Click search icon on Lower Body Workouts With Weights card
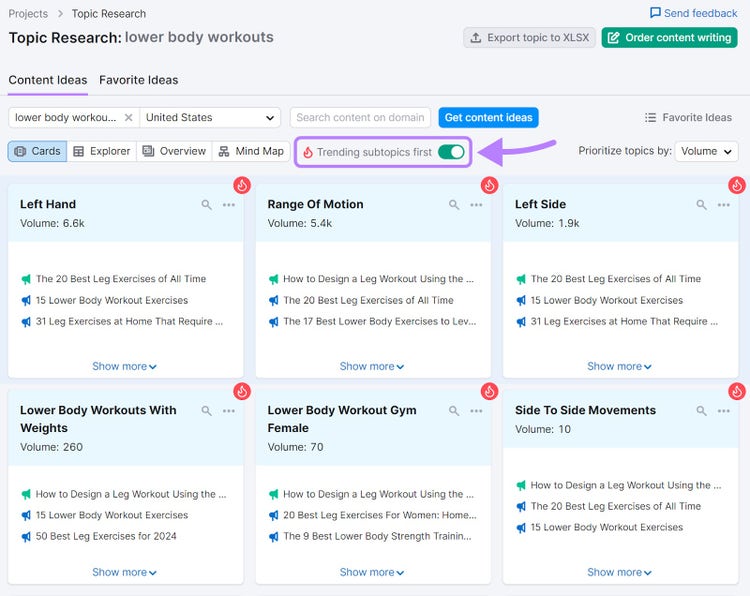Image resolution: width=750 pixels, height=596 pixels. (x=207, y=411)
